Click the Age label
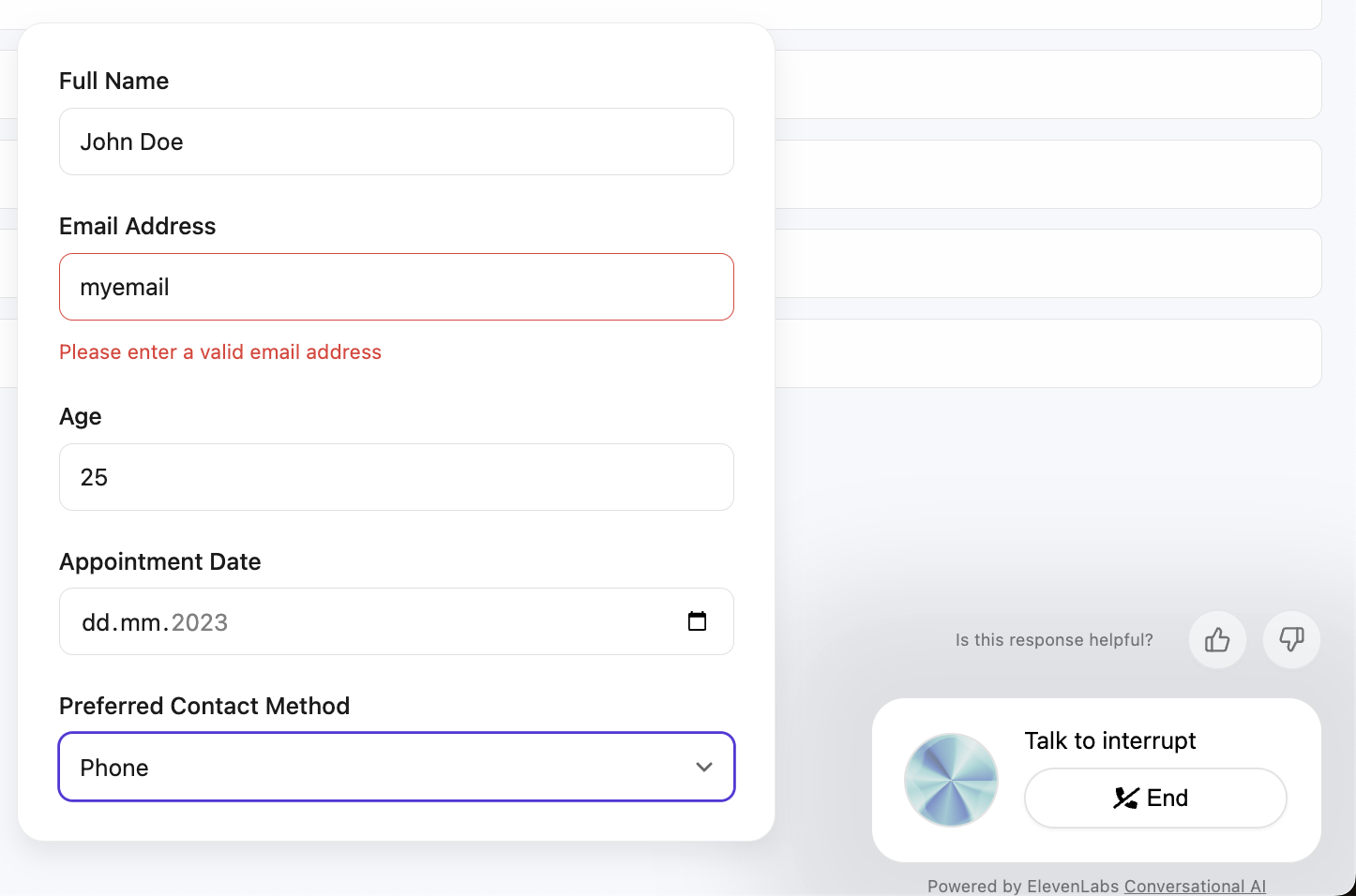This screenshot has width=1356, height=896. [81, 416]
